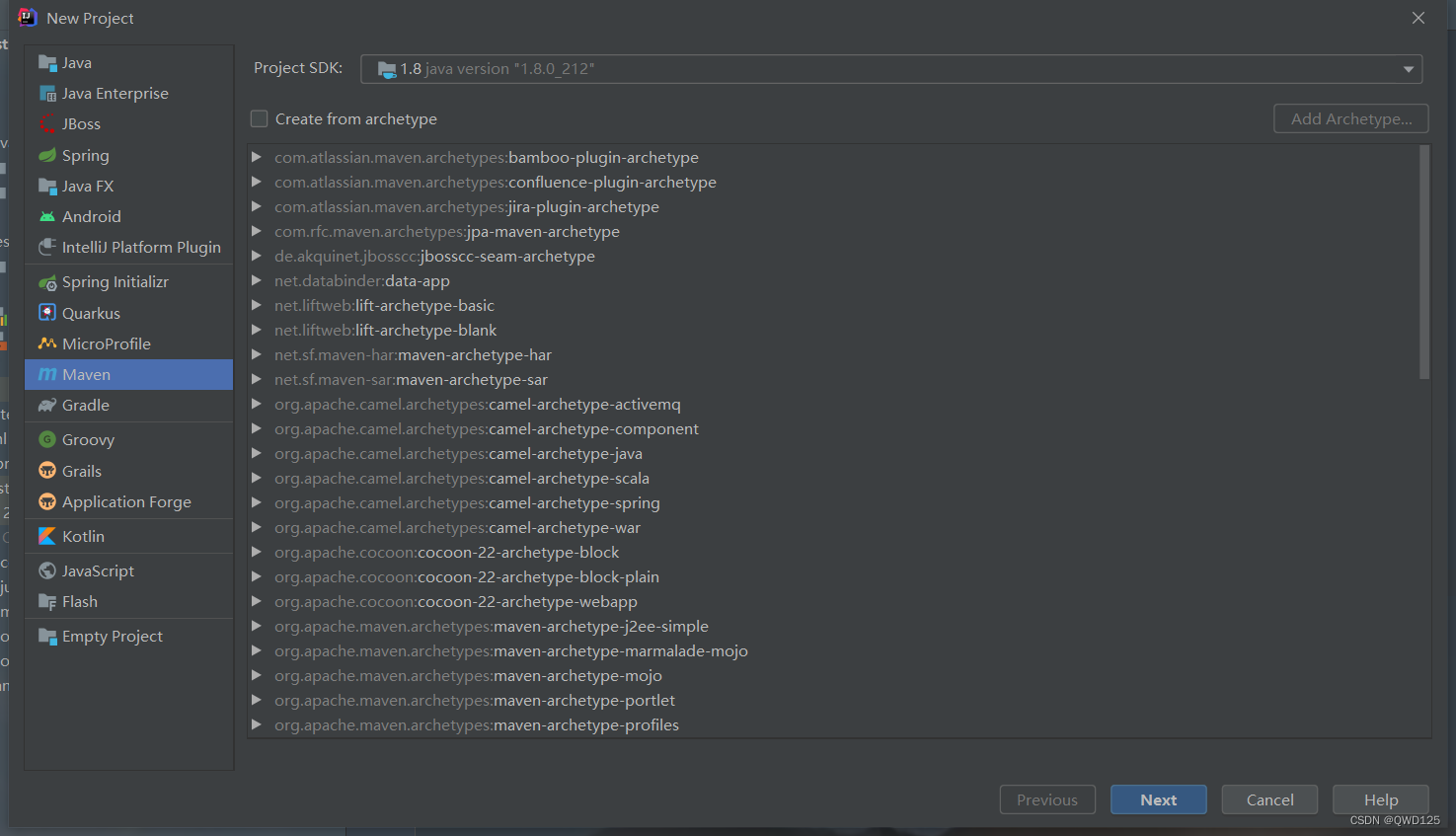Click the Cancel button
The height and width of the screenshot is (836, 1456).
[1269, 799]
